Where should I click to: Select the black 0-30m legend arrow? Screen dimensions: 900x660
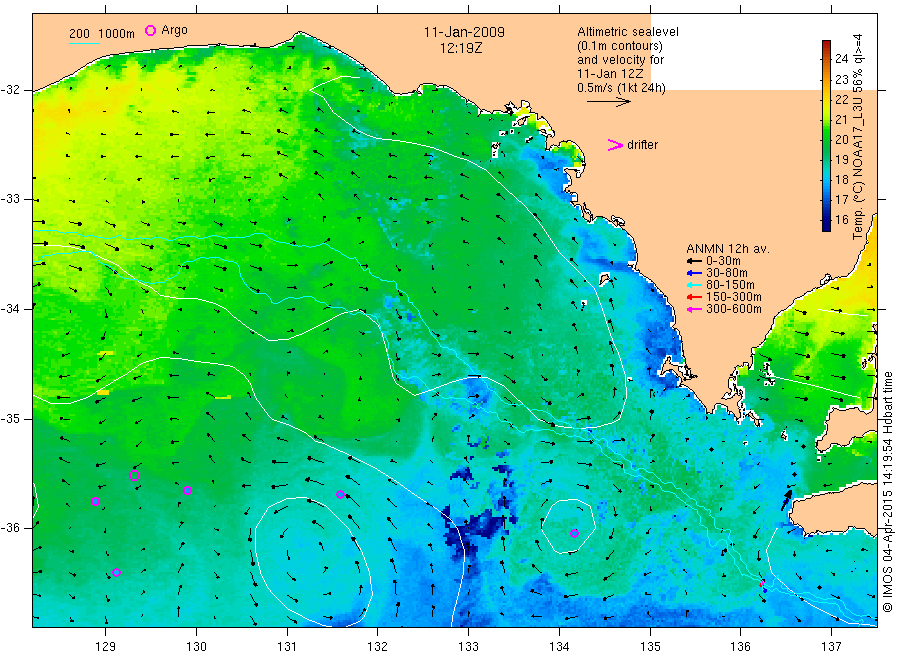[694, 261]
